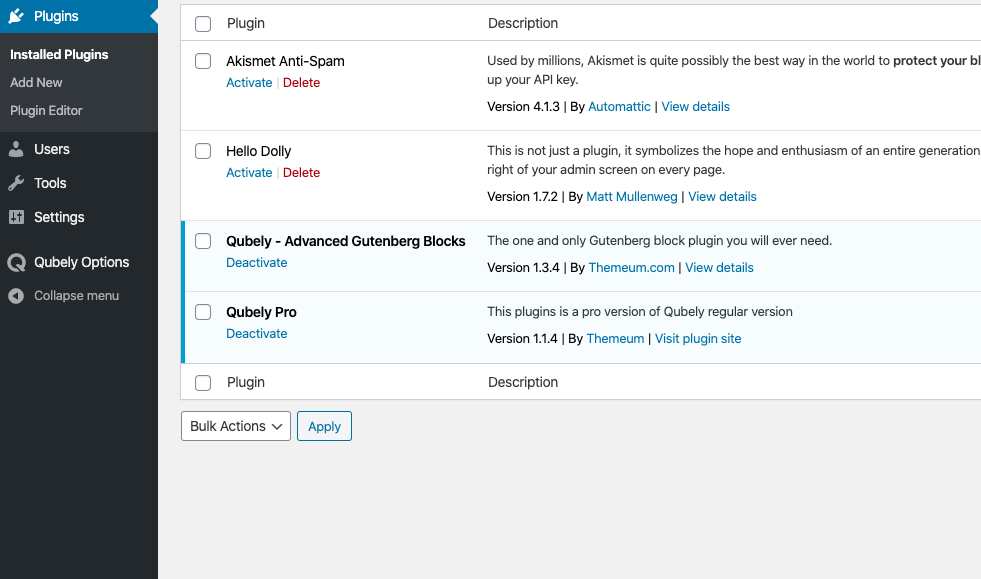Click the Settings sliders icon
Screen dimensions: 981x579
click(x=16, y=217)
